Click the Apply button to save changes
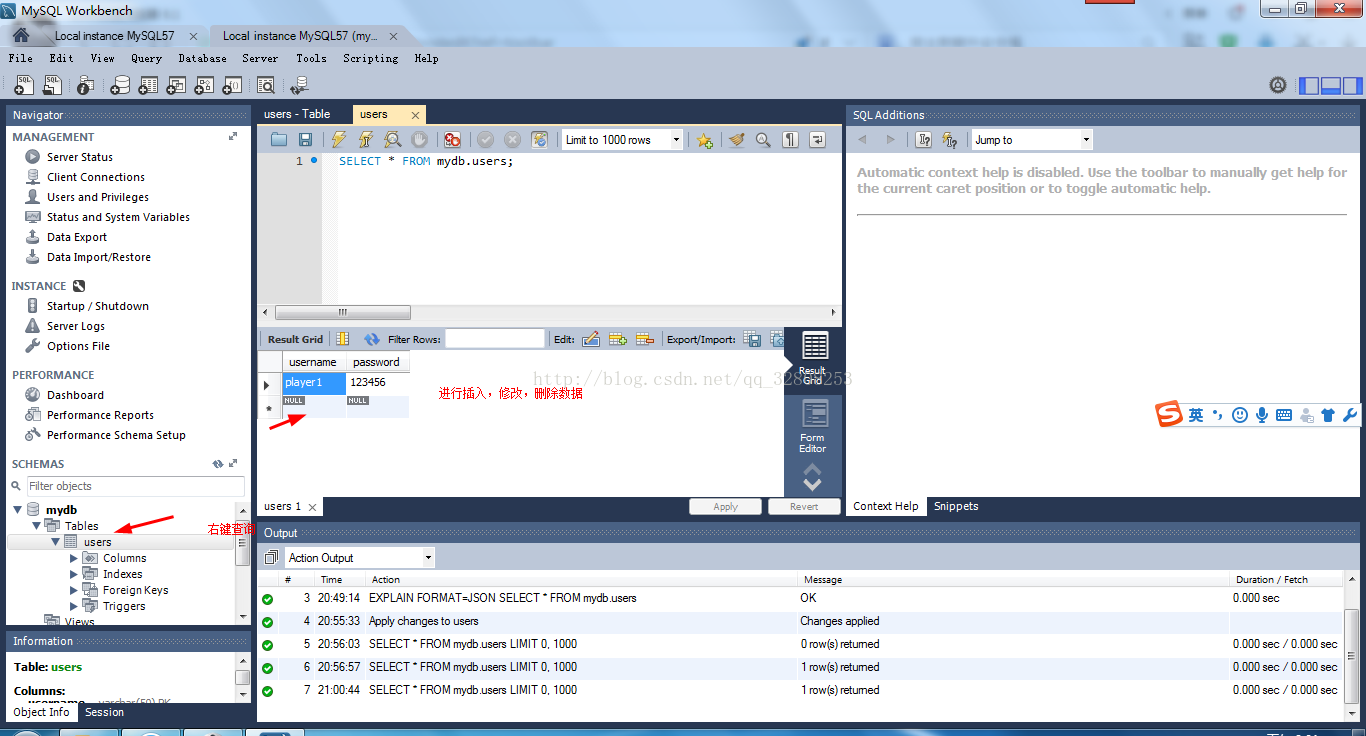 [725, 506]
